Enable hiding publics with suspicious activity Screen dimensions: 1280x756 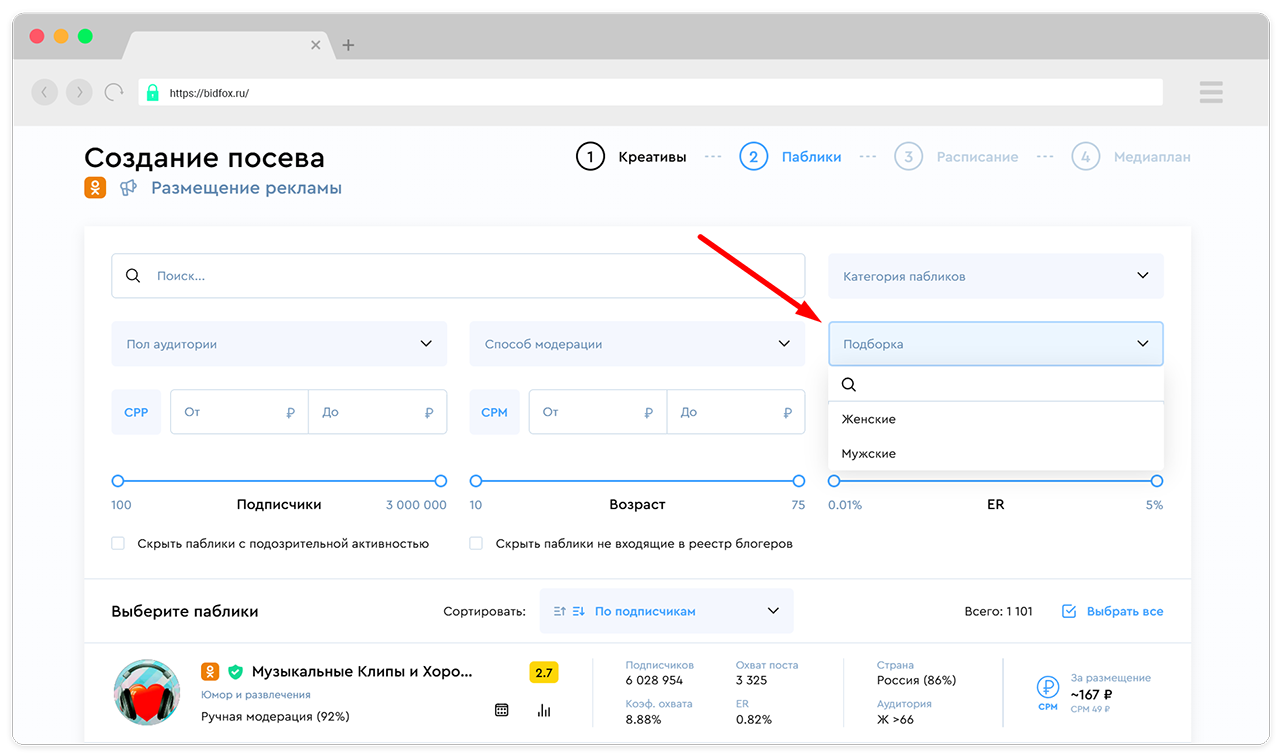point(118,543)
